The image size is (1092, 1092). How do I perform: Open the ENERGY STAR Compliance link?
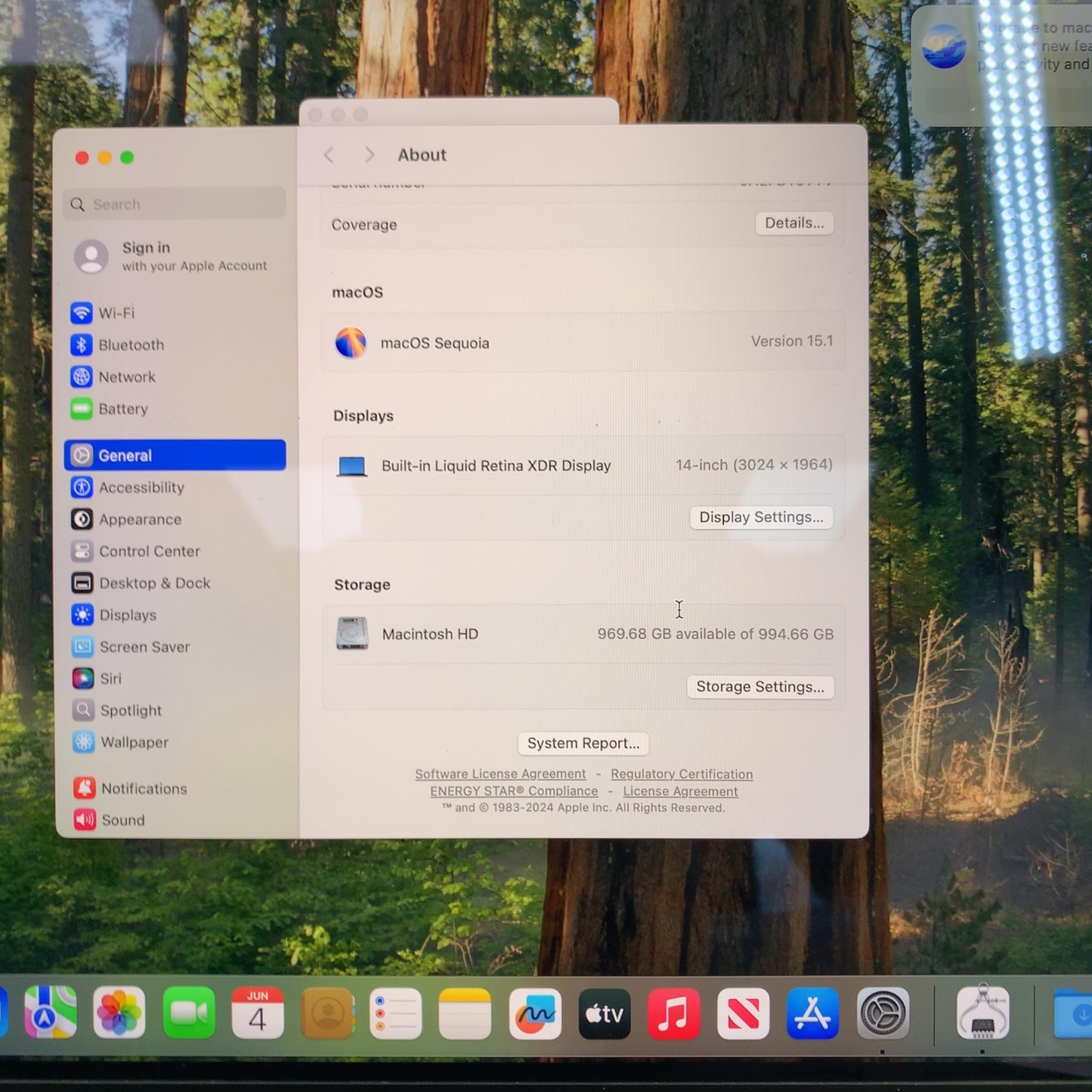[x=514, y=791]
